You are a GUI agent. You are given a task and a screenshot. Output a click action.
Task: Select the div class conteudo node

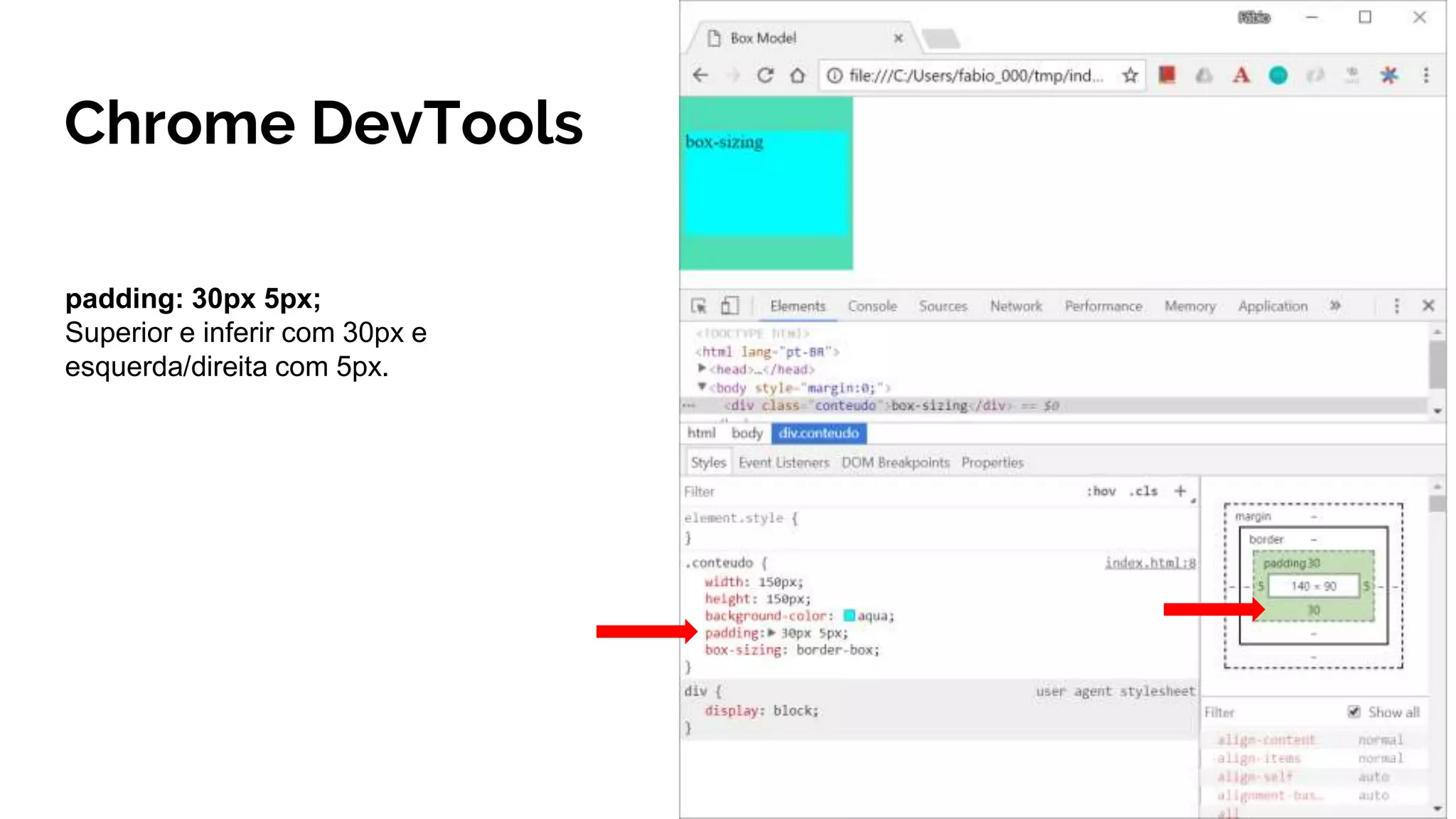[x=892, y=406]
